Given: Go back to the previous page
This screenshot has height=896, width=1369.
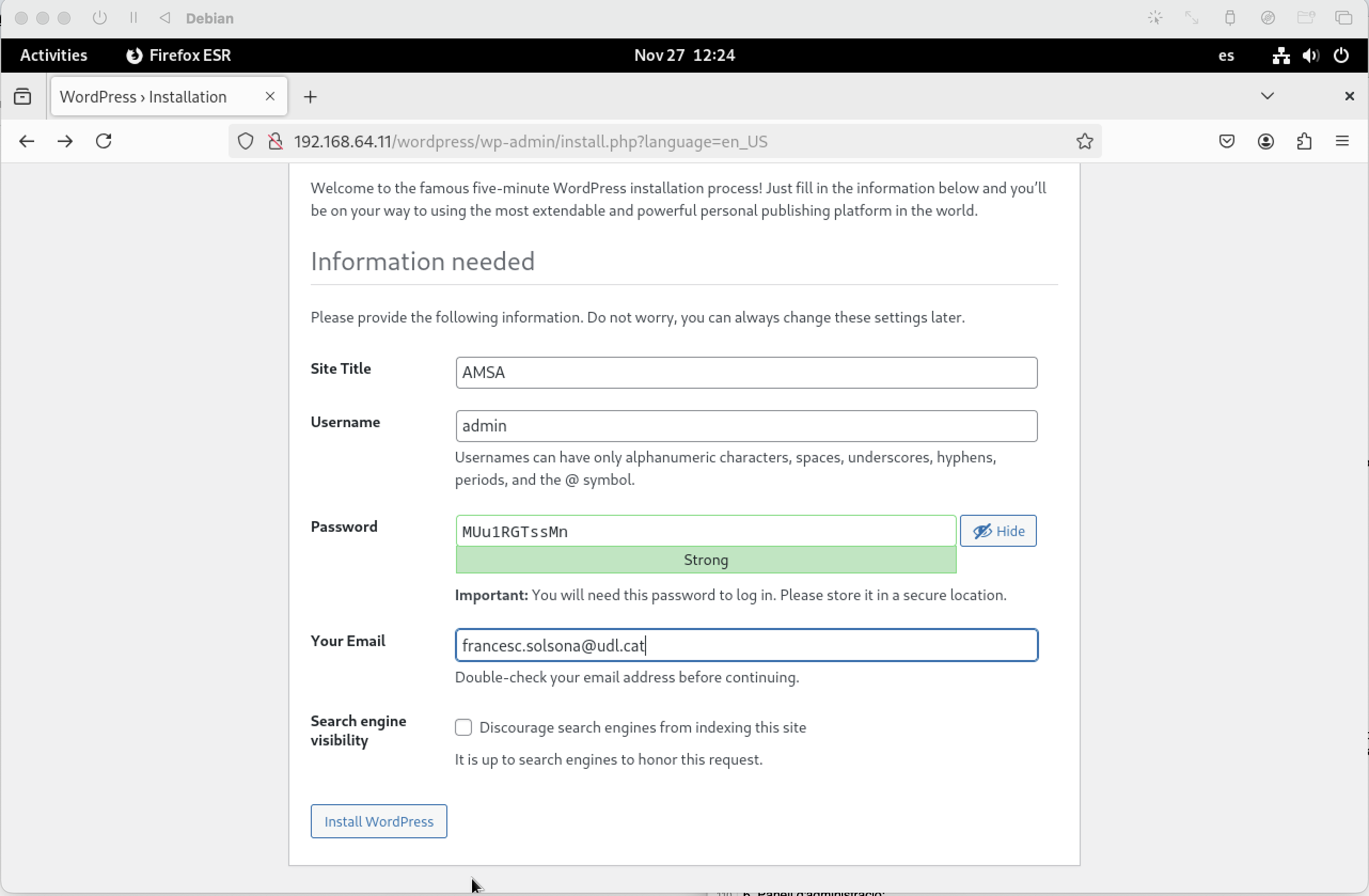Looking at the screenshot, I should coord(27,141).
